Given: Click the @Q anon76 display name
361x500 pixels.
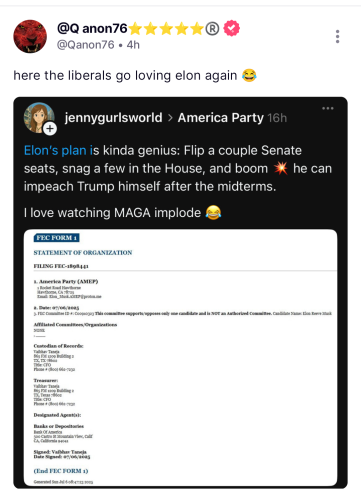Looking at the screenshot, I should pyautogui.click(x=92, y=28).
